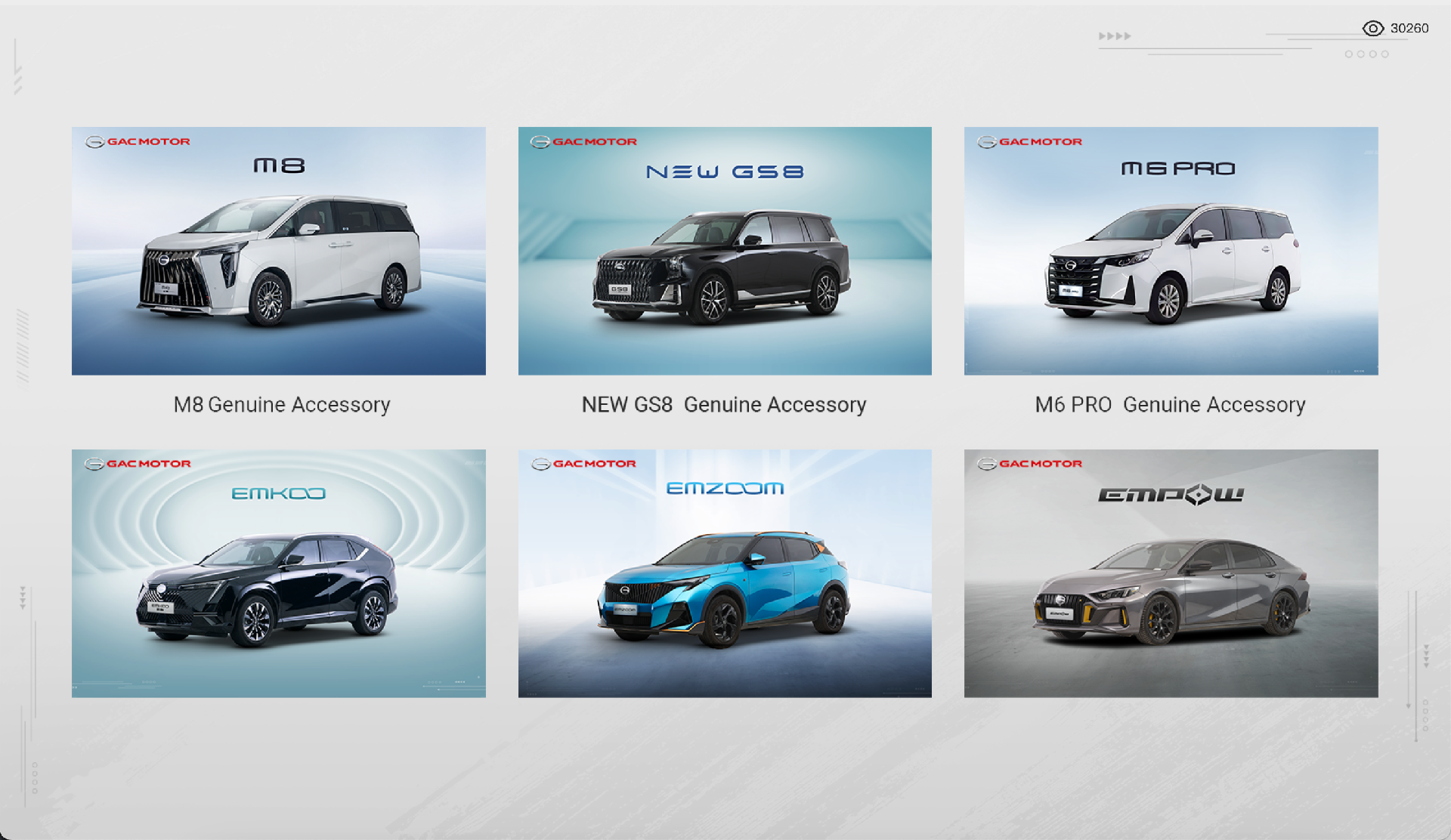Click the four arrows decoration at top
Image resolution: width=1451 pixels, height=840 pixels.
click(x=1114, y=36)
